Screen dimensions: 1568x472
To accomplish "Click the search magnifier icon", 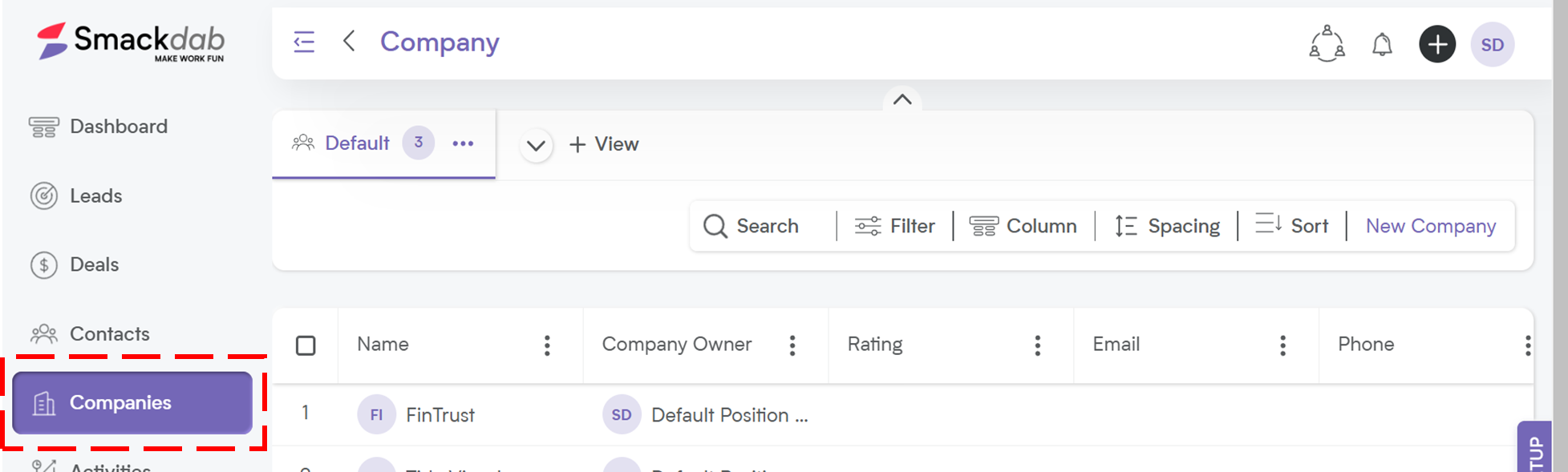I will 715,226.
